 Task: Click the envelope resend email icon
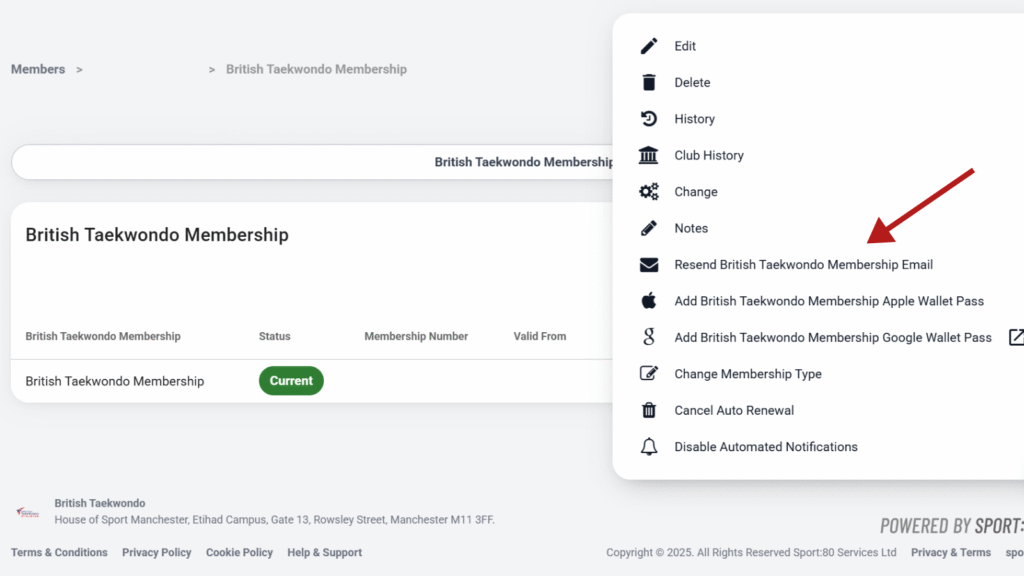pyautogui.click(x=649, y=265)
